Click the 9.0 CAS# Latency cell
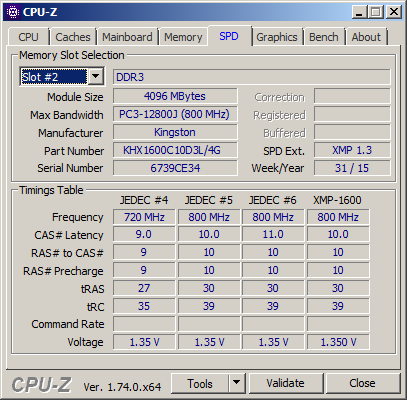 pos(144,234)
